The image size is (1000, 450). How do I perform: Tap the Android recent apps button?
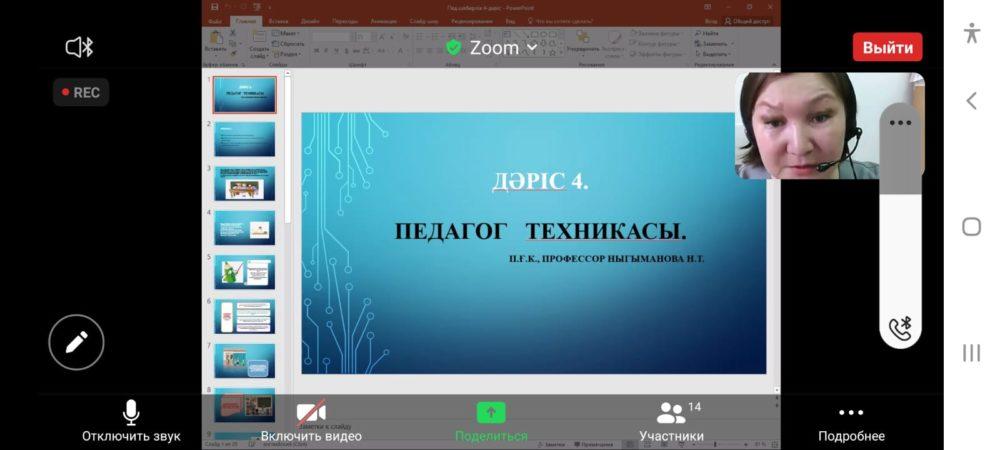(971, 353)
